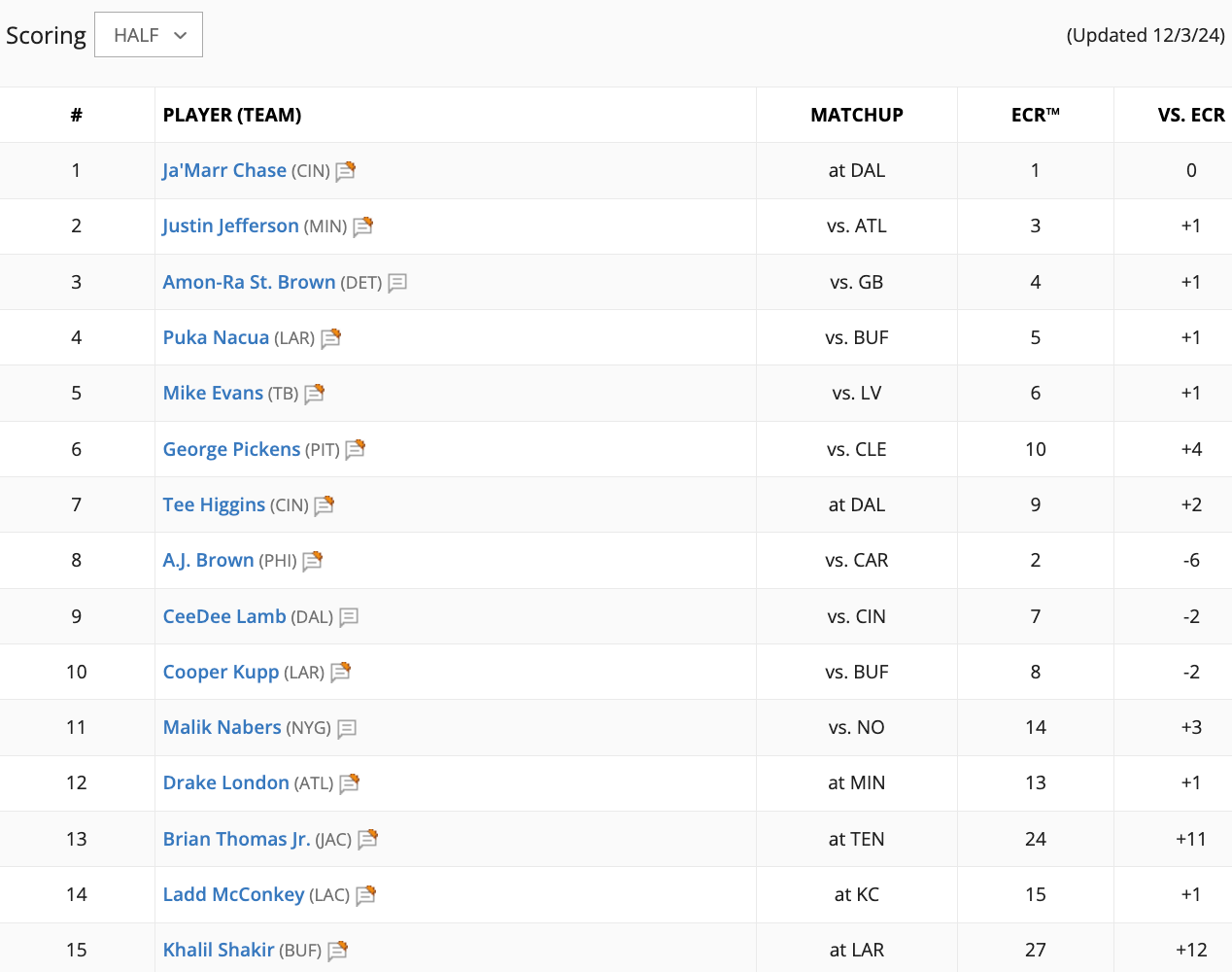The height and width of the screenshot is (972, 1232).
Task: Open A.J. Brown player page
Action: pos(208,560)
